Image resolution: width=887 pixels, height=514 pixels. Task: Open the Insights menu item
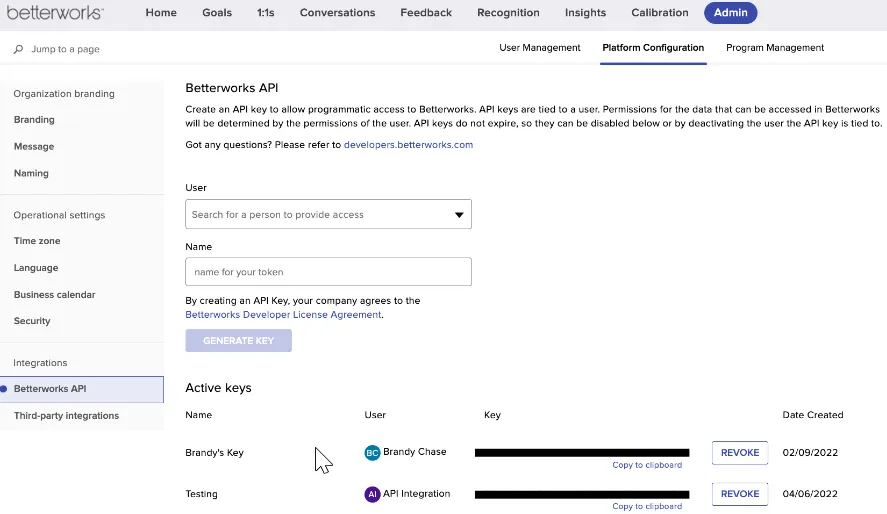(585, 12)
